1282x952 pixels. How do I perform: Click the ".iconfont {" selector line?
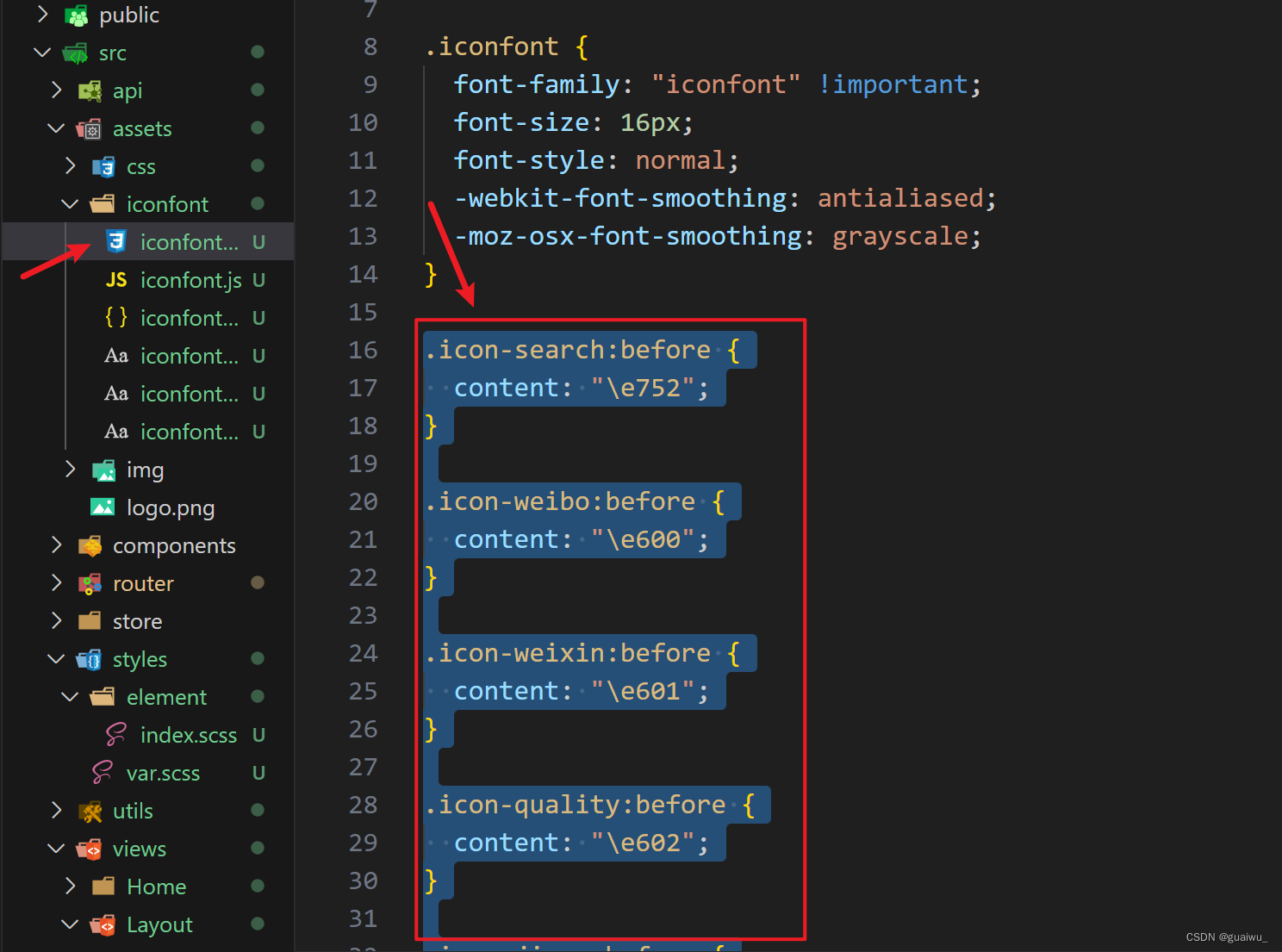[507, 47]
